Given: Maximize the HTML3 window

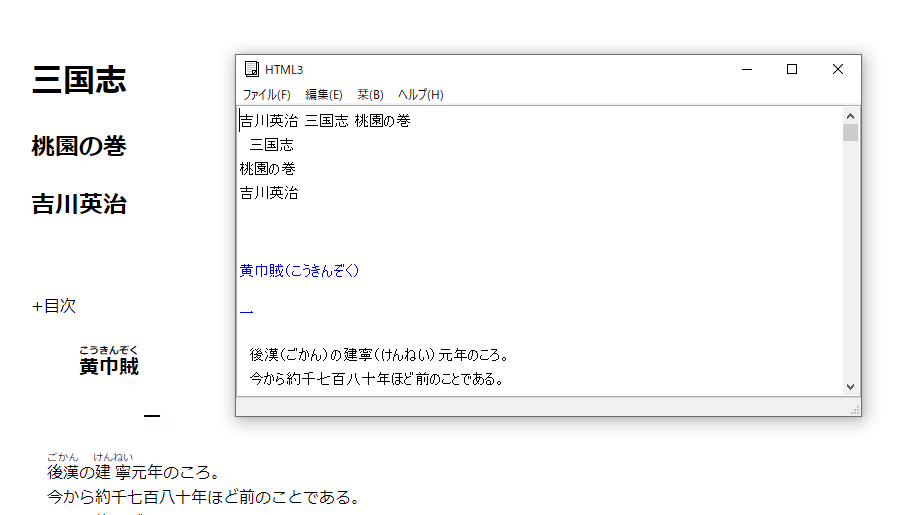Looking at the screenshot, I should [x=792, y=69].
